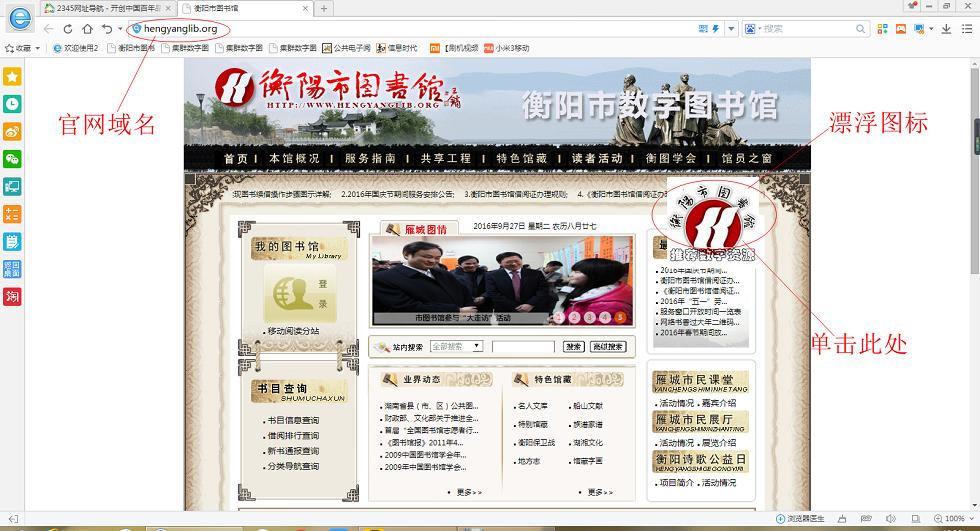Open the undo history dropdown arrow

point(120,29)
